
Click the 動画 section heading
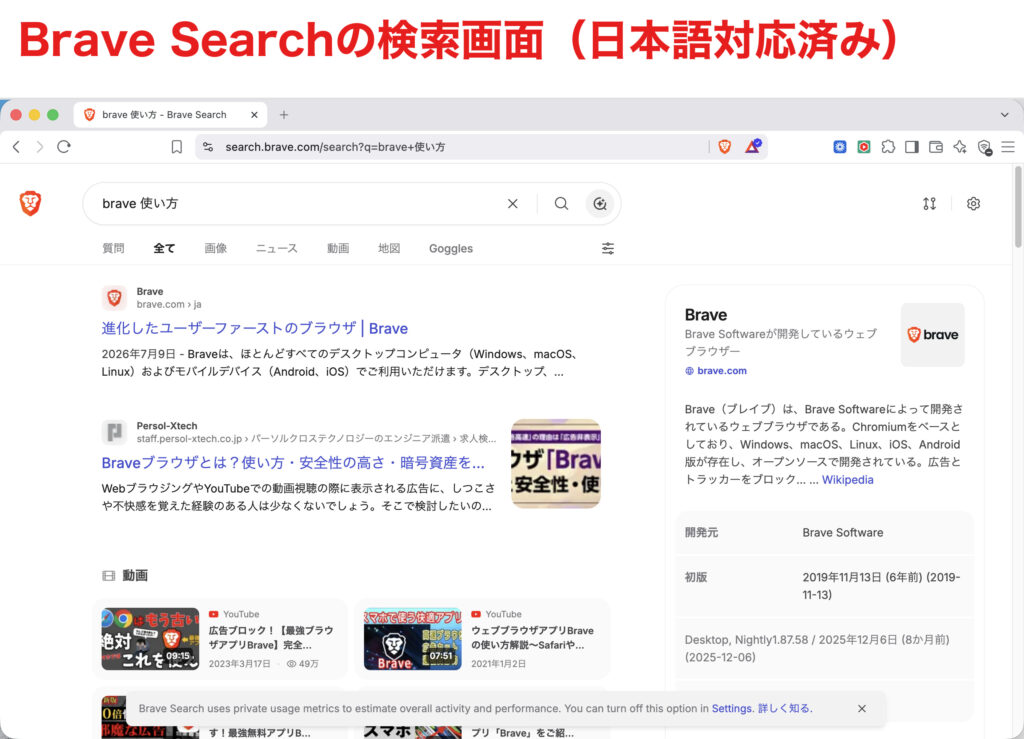pos(135,575)
